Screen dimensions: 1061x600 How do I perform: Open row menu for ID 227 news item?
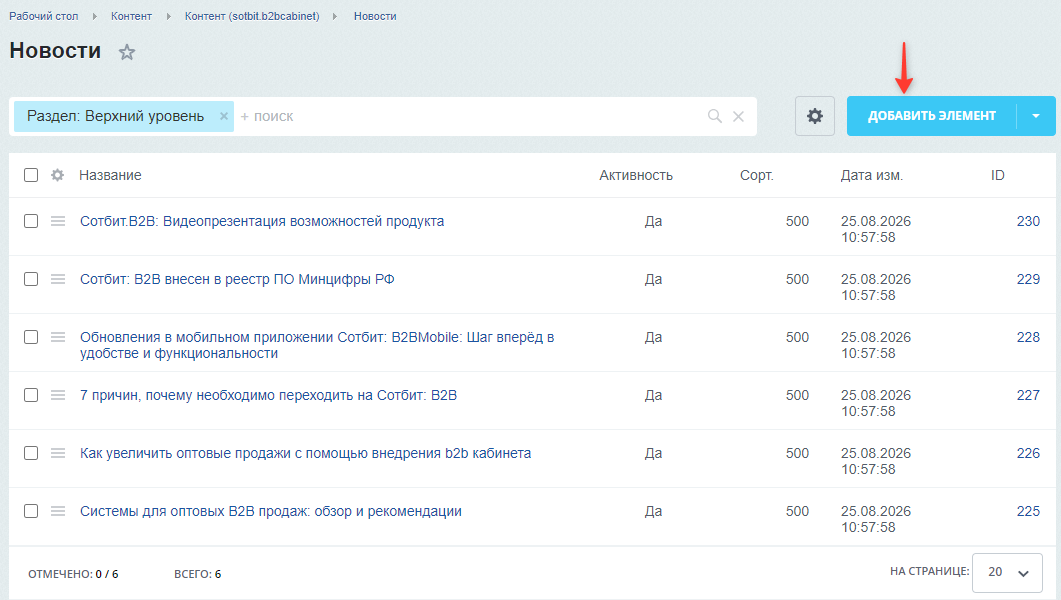coord(58,395)
